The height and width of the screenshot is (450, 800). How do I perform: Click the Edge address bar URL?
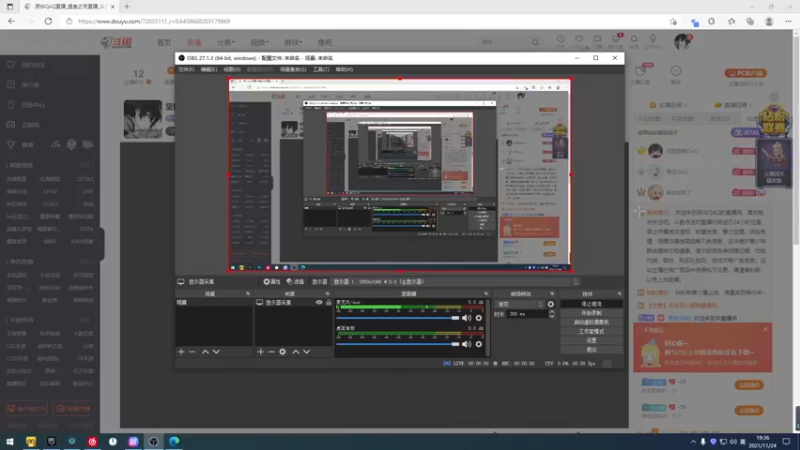click(x=154, y=21)
